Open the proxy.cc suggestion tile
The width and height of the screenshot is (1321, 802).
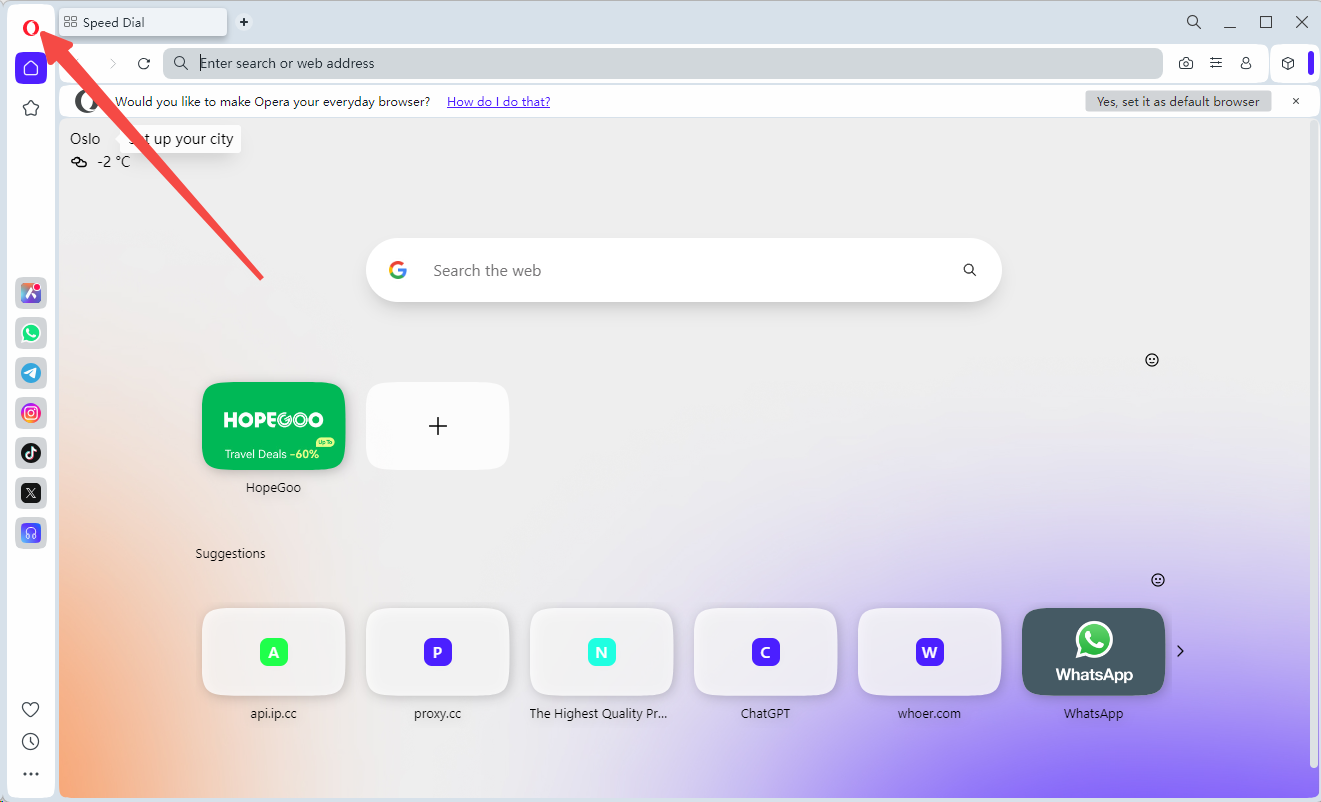[x=437, y=652]
